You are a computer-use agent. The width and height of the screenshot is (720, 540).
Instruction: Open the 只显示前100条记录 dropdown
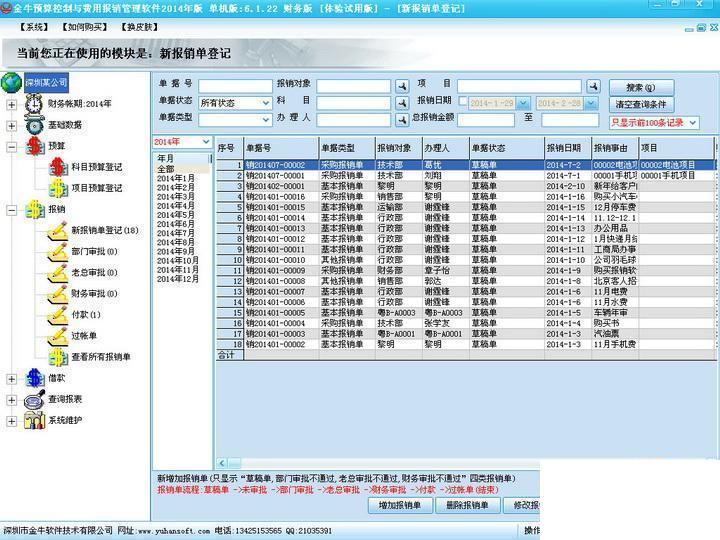click(692, 123)
